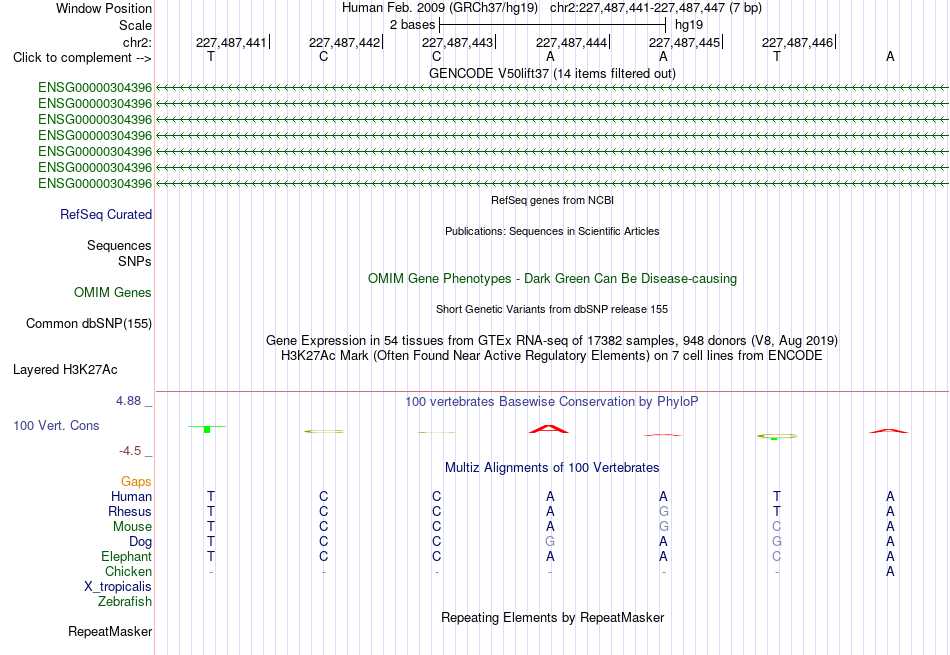
Task: Open the 'RefSeq Curated' track label
Action: pyautogui.click(x=106, y=214)
